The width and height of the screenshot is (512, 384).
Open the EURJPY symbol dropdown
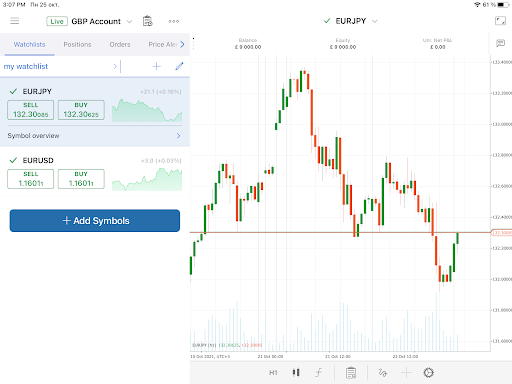click(375, 21)
